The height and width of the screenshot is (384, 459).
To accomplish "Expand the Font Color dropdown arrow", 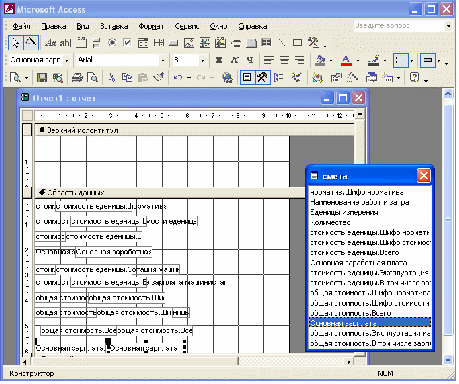I will pyautogui.click(x=358, y=61).
